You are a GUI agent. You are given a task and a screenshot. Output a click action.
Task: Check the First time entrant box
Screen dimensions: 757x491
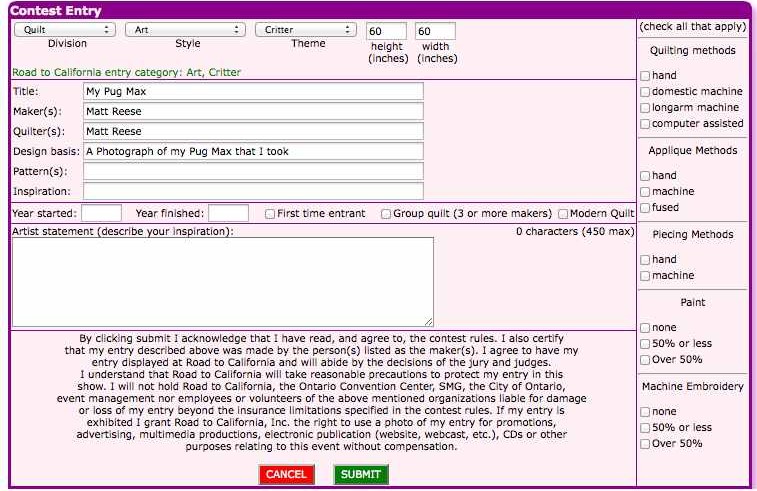coord(270,214)
